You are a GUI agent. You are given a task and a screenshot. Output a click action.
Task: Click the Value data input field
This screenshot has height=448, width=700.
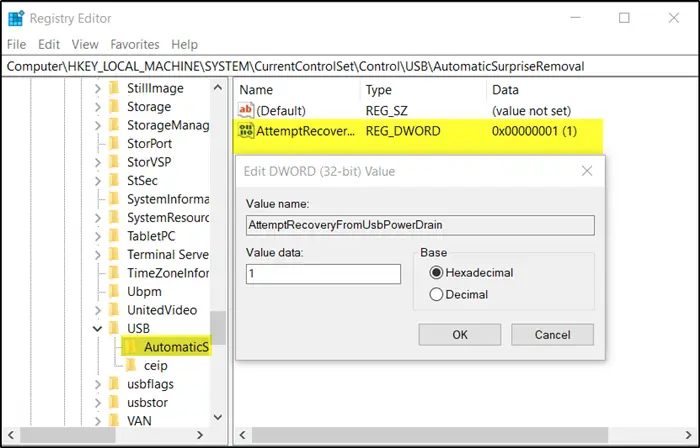(x=323, y=274)
